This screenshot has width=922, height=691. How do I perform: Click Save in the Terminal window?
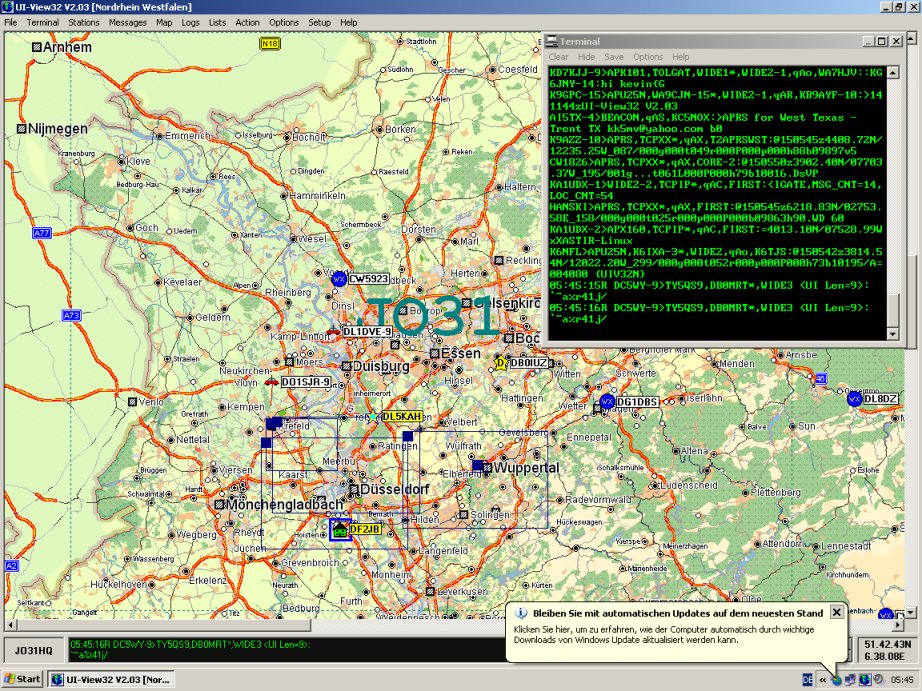(x=614, y=57)
